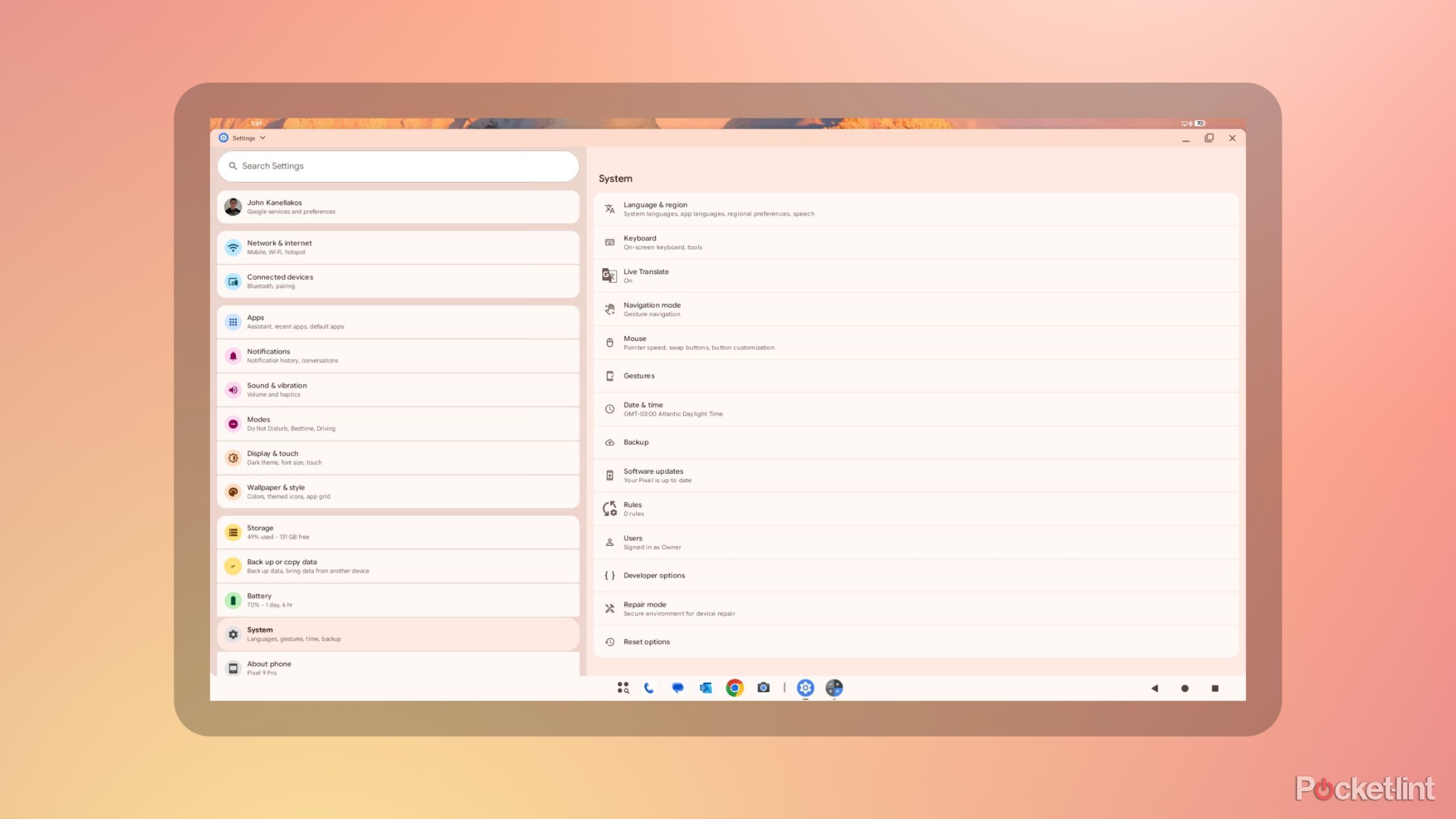Maximize the Settings window
The image size is (1456, 819).
1209,138
